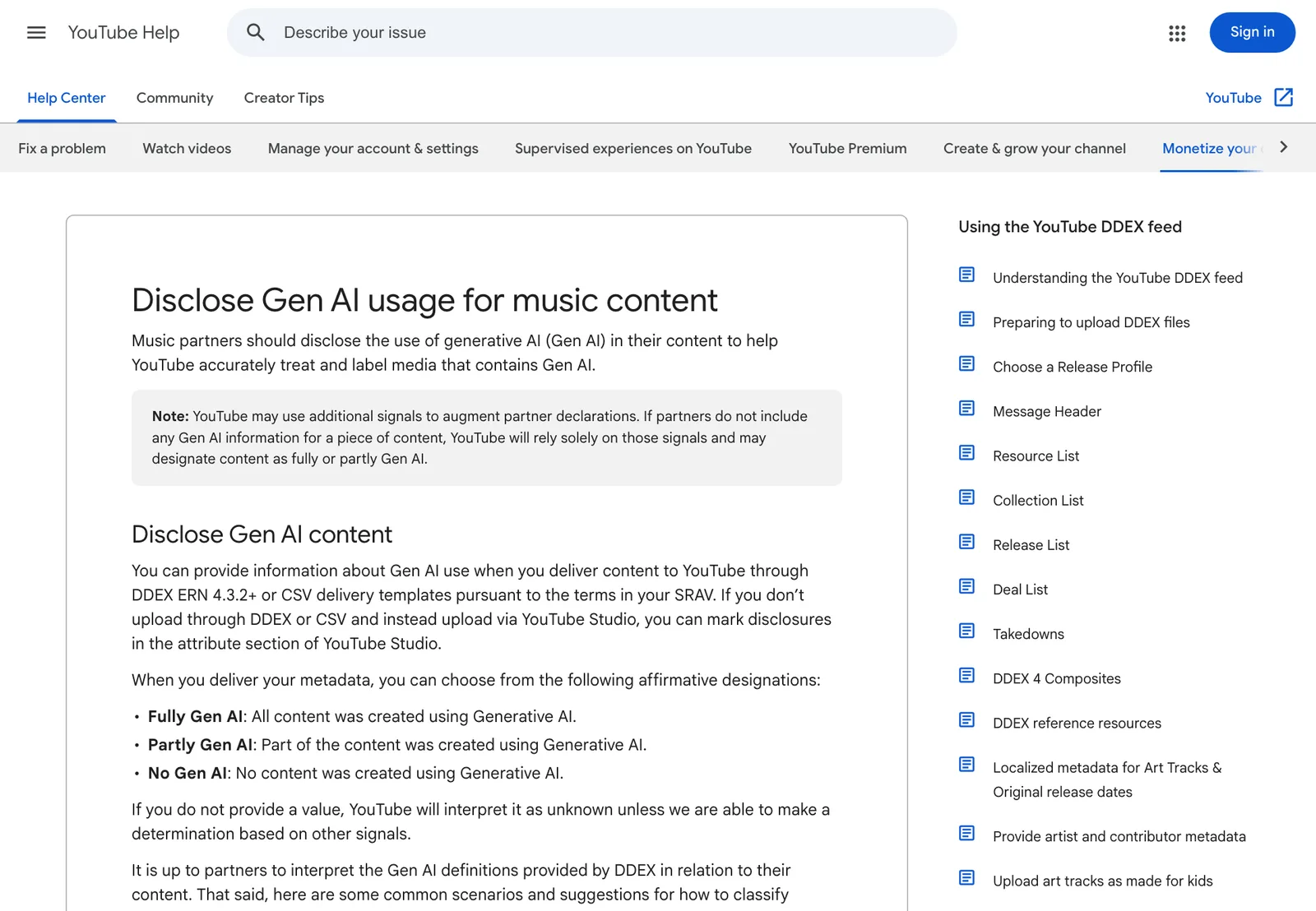Select the Watch videos topic

pyautogui.click(x=187, y=149)
